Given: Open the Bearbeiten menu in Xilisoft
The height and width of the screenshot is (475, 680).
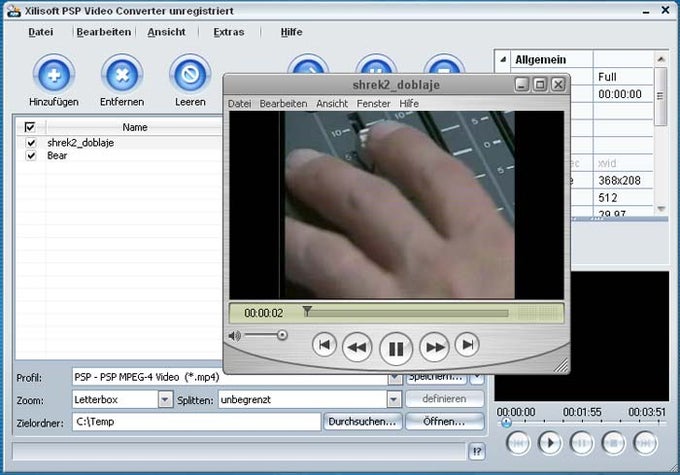Looking at the screenshot, I should click(104, 32).
